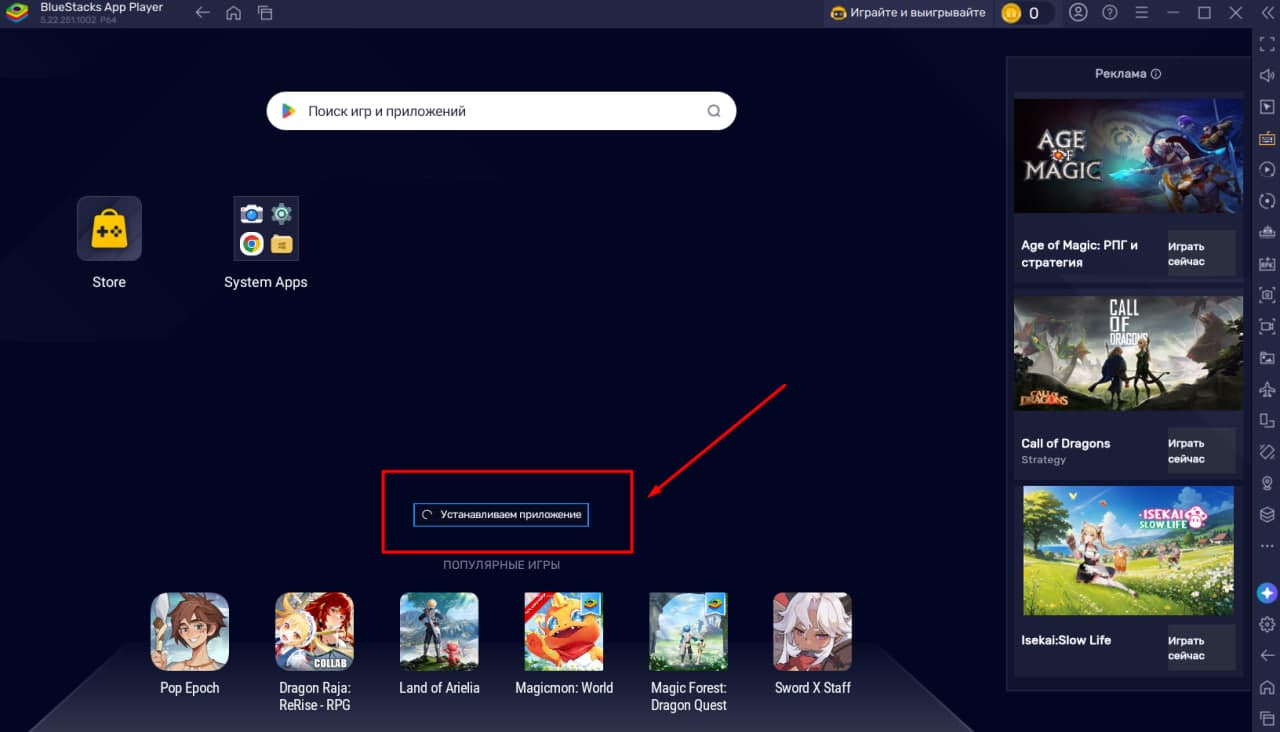Open the hamburger menu in title bar

click(1142, 13)
